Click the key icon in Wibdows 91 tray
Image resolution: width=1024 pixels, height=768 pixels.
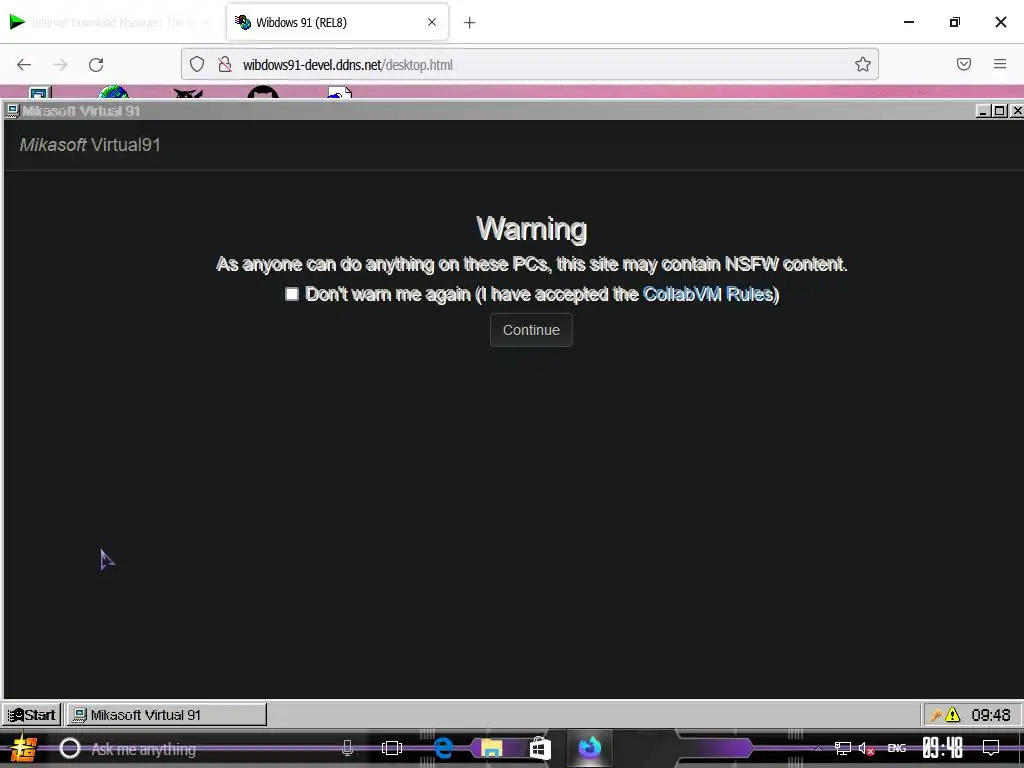click(935, 715)
